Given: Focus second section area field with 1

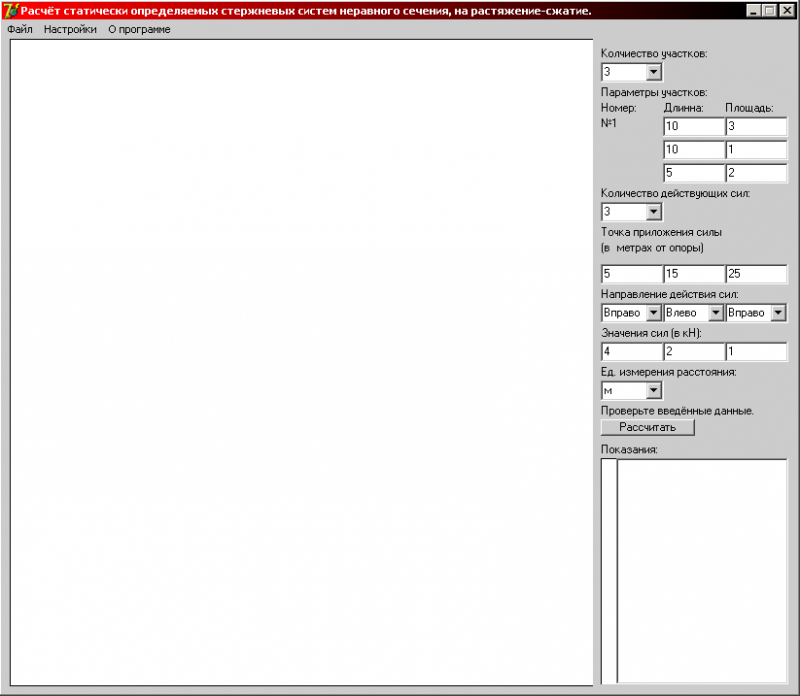Looking at the screenshot, I should point(756,150).
